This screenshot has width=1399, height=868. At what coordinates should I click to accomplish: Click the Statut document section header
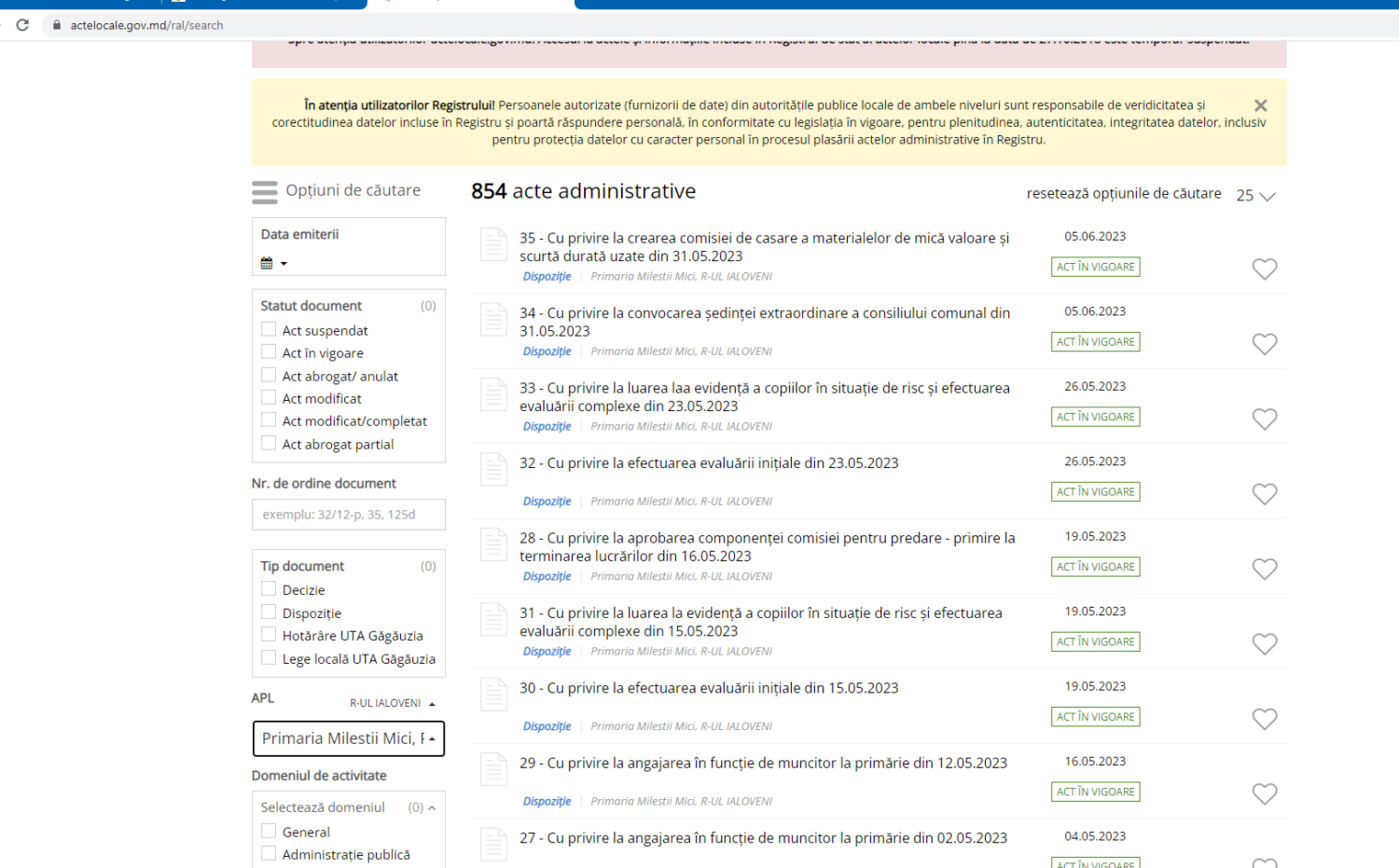(312, 306)
